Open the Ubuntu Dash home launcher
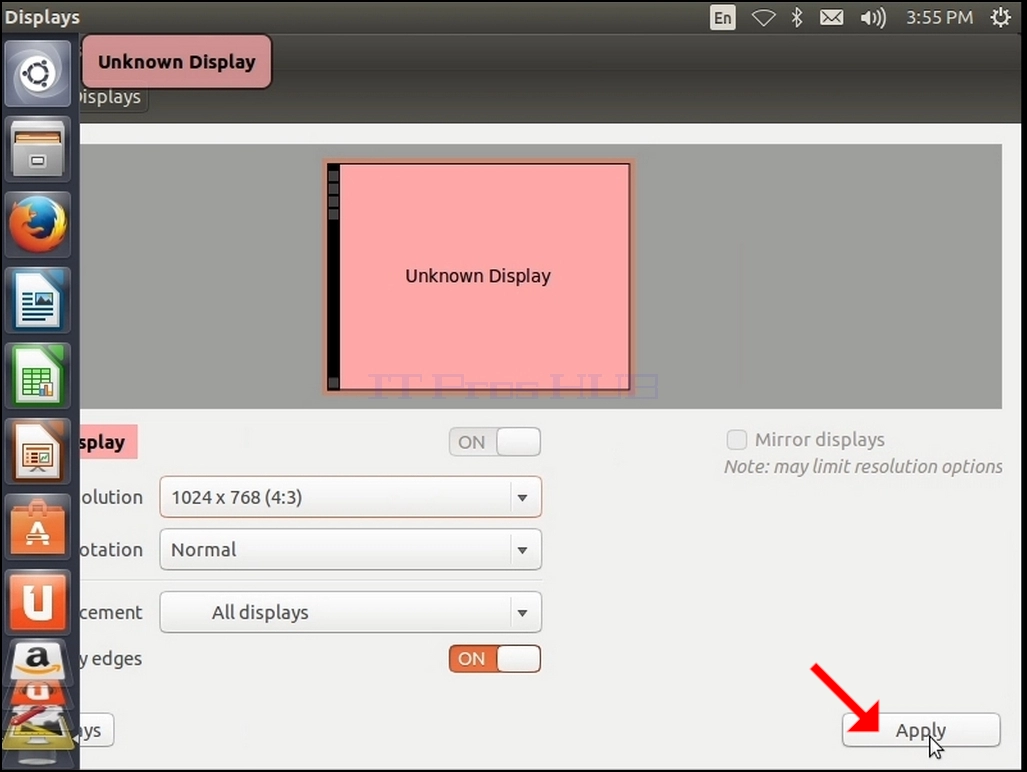 point(37,73)
